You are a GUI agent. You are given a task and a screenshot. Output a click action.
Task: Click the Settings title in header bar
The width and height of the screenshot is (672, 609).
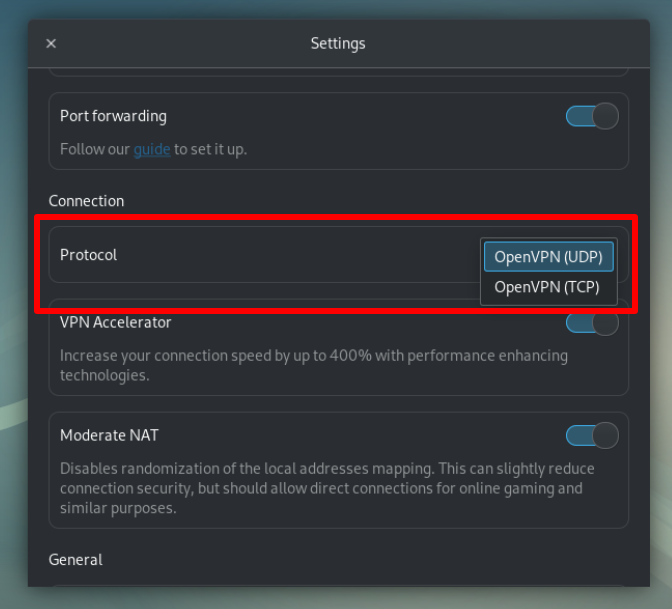coord(338,44)
